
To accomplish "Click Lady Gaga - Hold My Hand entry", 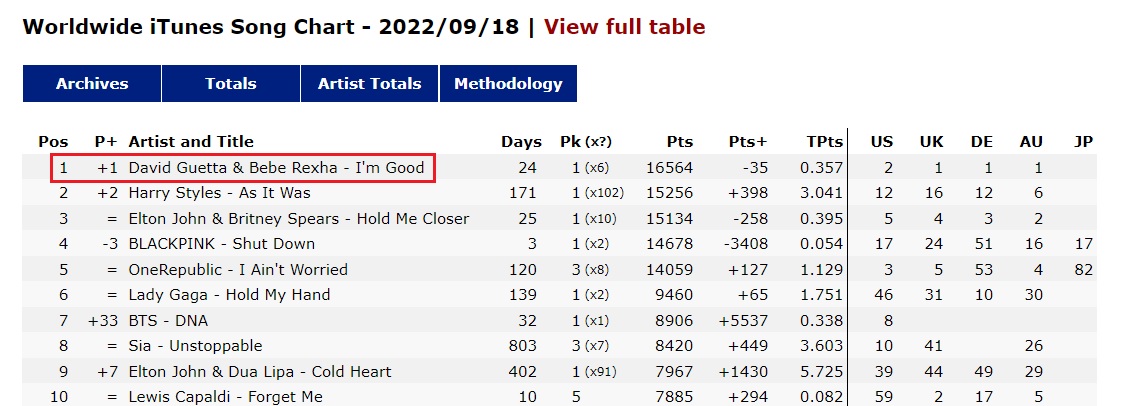I will [229, 295].
